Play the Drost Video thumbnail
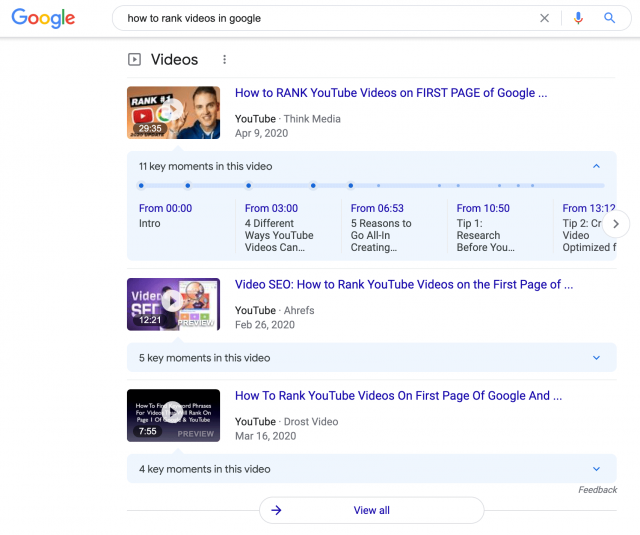 click(x=173, y=415)
